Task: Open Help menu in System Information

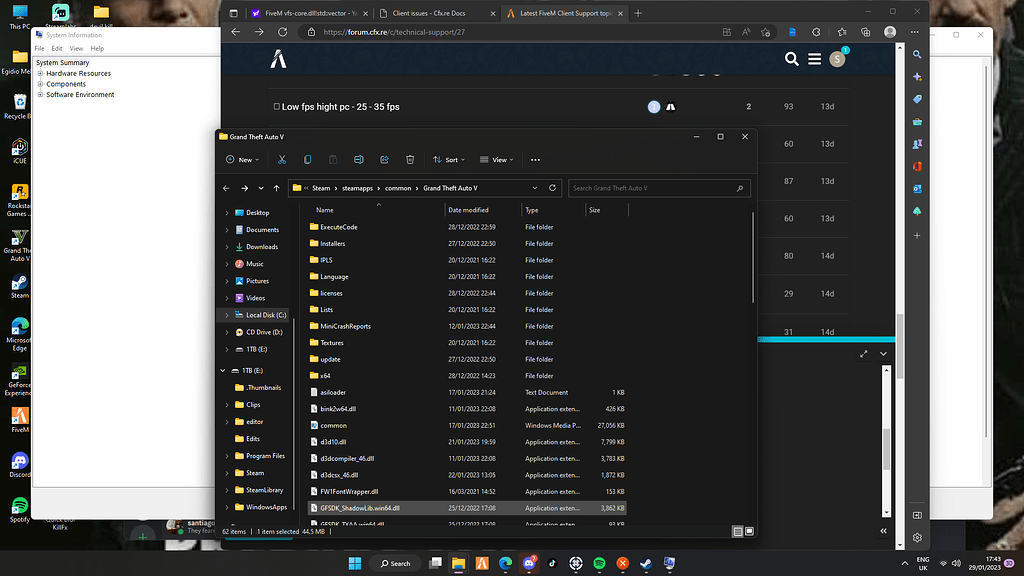Action: coord(97,48)
